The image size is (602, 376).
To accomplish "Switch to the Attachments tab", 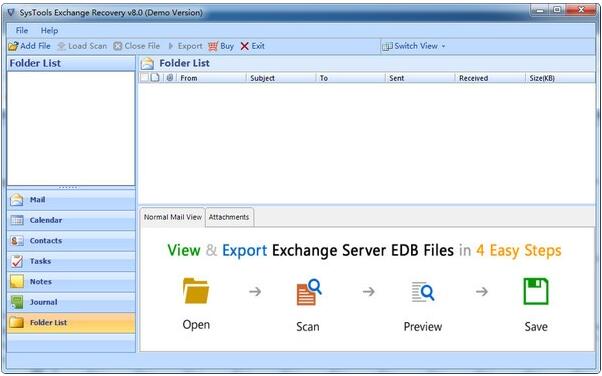I will coord(229,217).
